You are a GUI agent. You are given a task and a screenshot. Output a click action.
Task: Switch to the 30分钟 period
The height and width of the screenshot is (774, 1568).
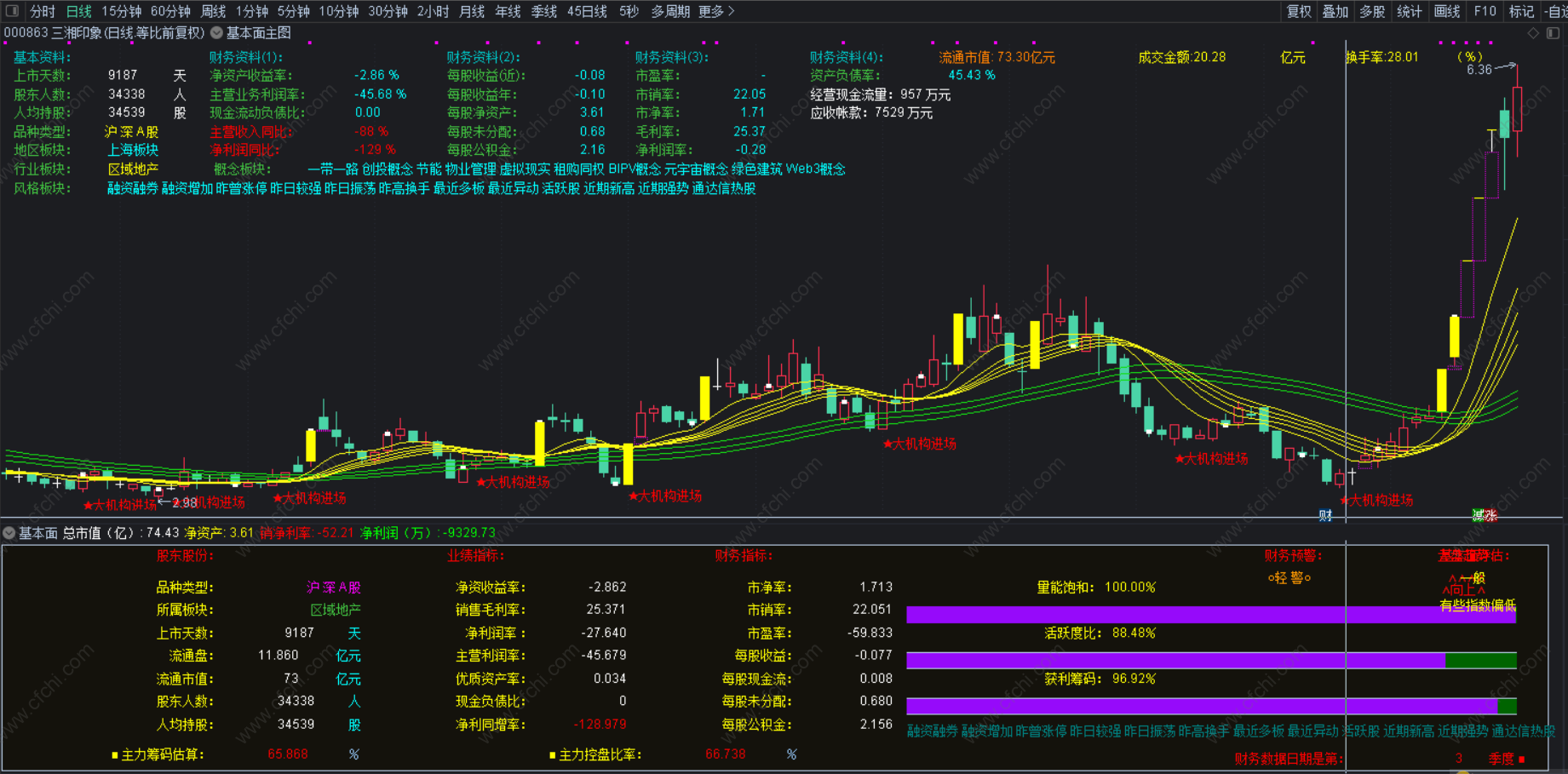tap(388, 11)
